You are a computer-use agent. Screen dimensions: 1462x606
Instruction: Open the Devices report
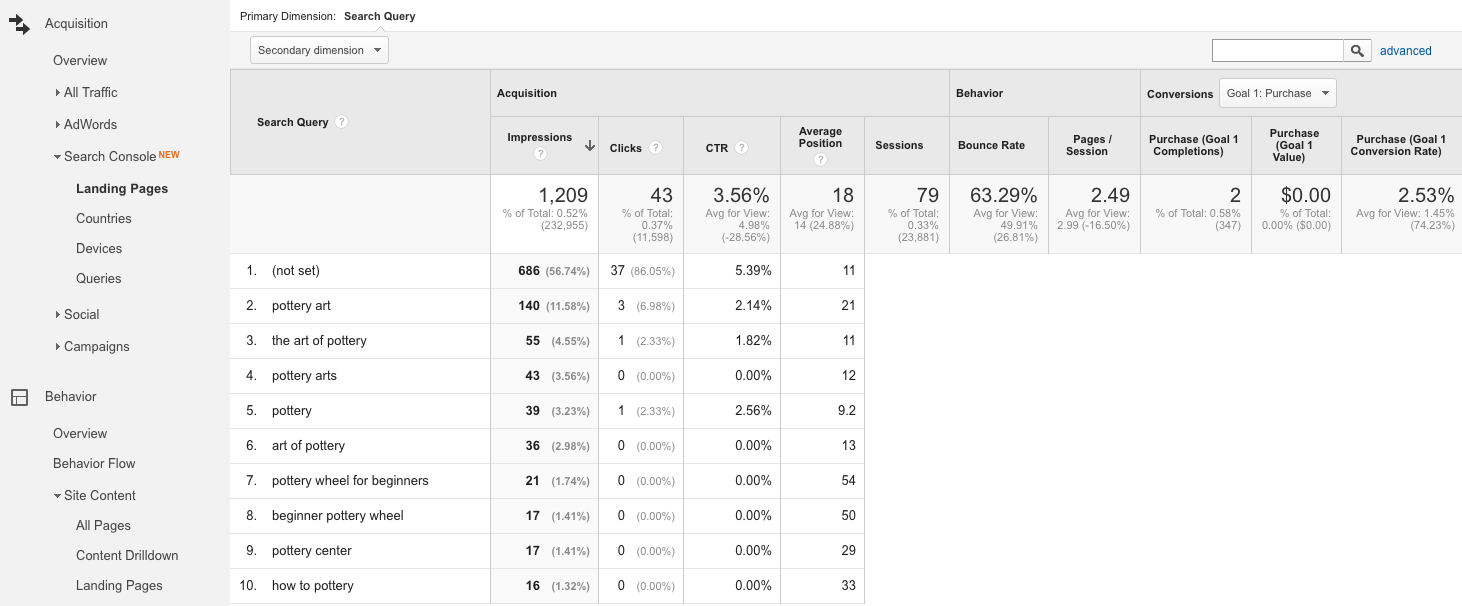tap(99, 248)
